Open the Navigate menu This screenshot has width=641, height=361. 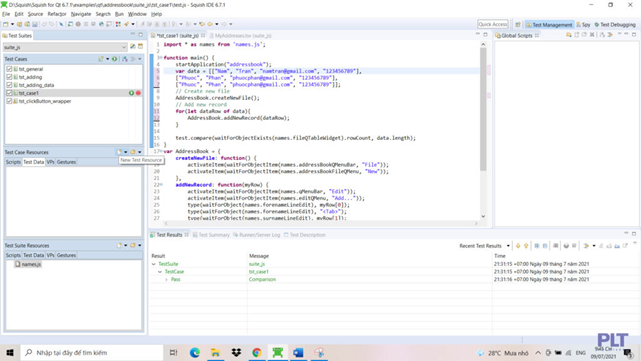pos(81,14)
